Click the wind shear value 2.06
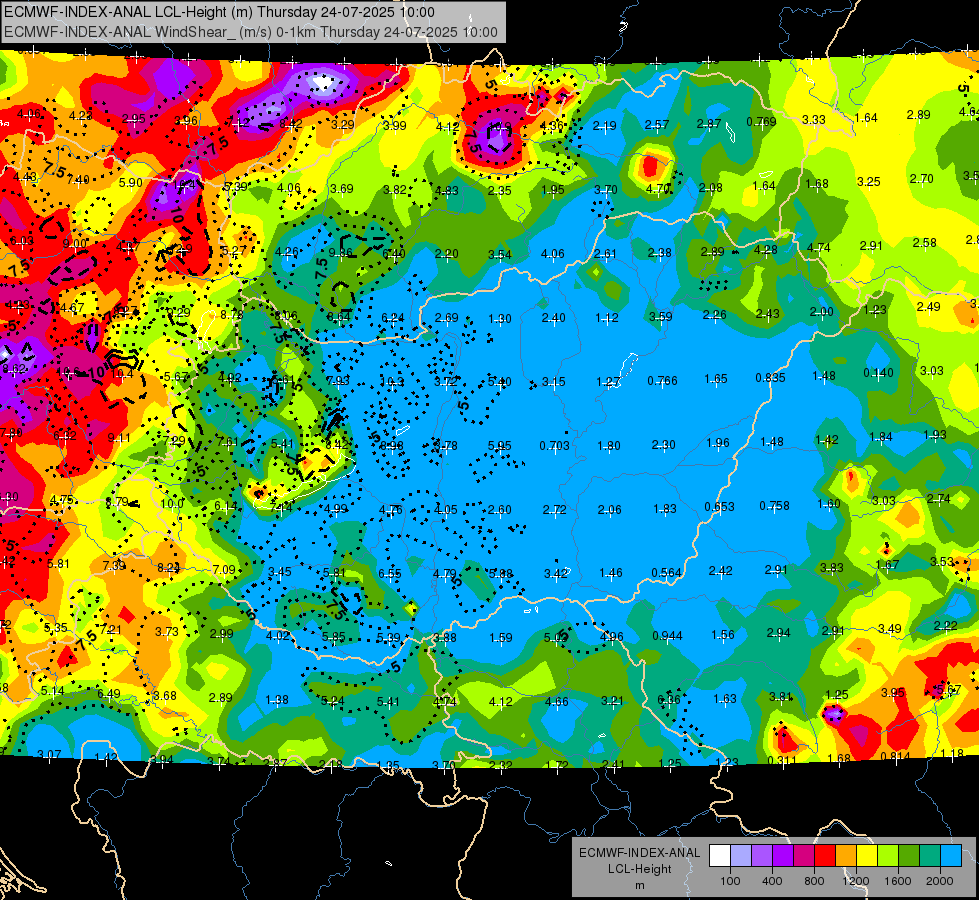Viewport: 979px width, 900px height. click(609, 510)
